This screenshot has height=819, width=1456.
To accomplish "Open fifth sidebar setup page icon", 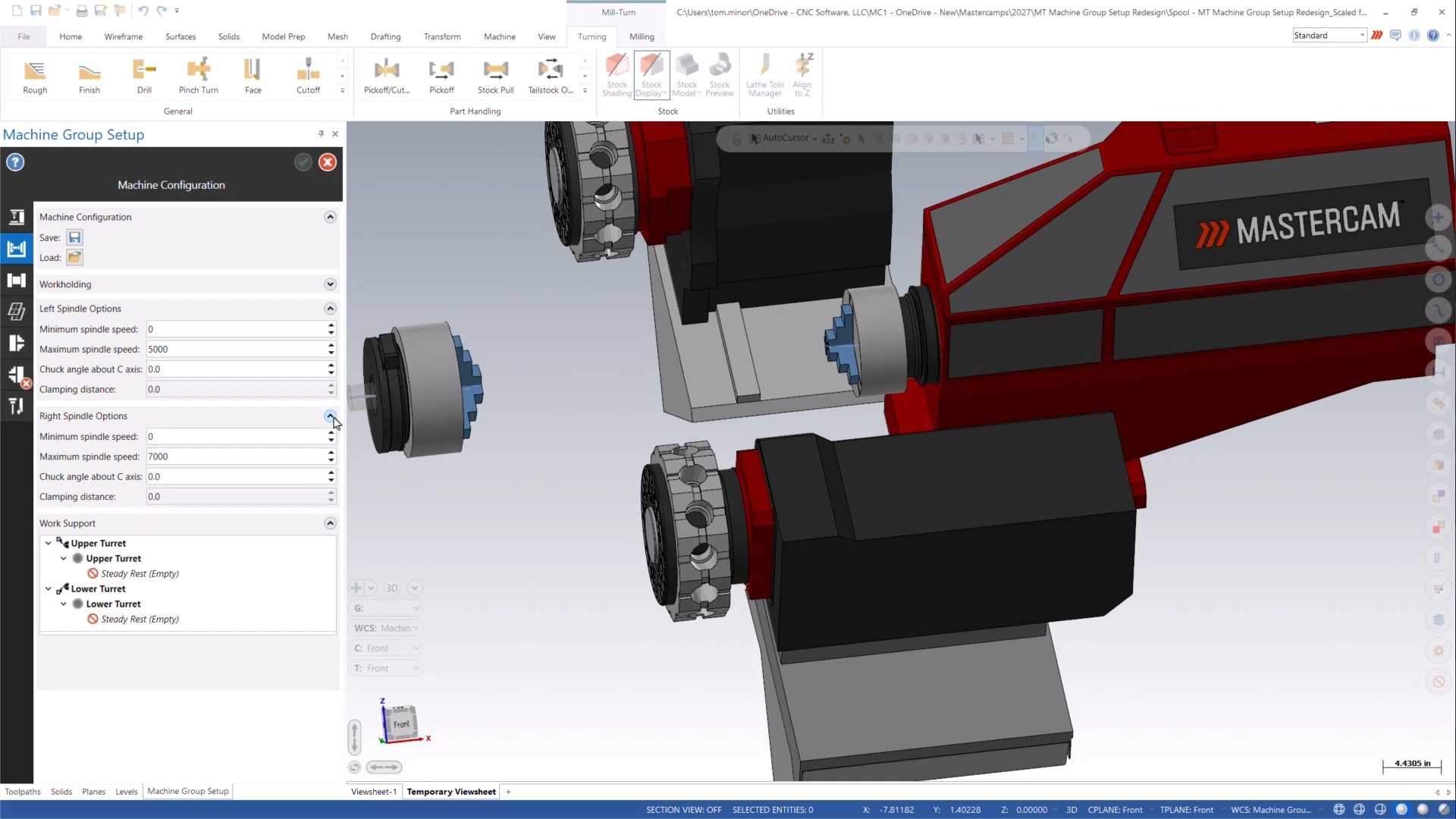I will point(17,344).
